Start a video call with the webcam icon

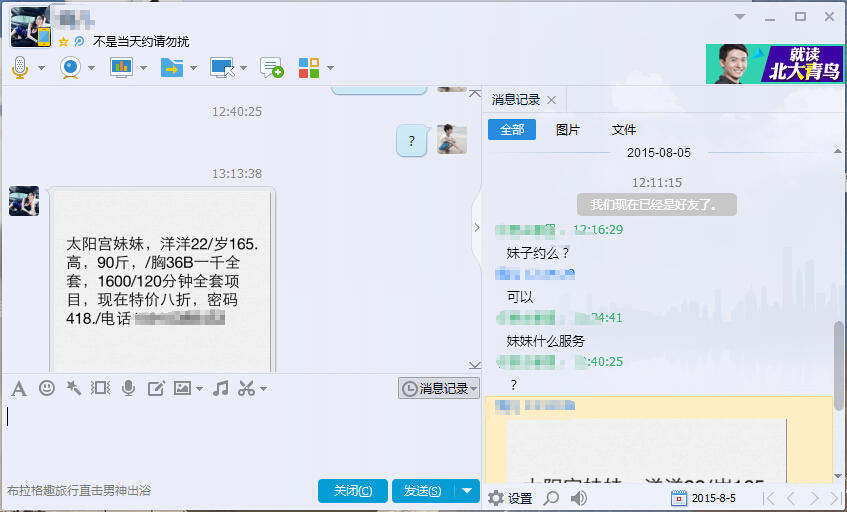click(70, 68)
